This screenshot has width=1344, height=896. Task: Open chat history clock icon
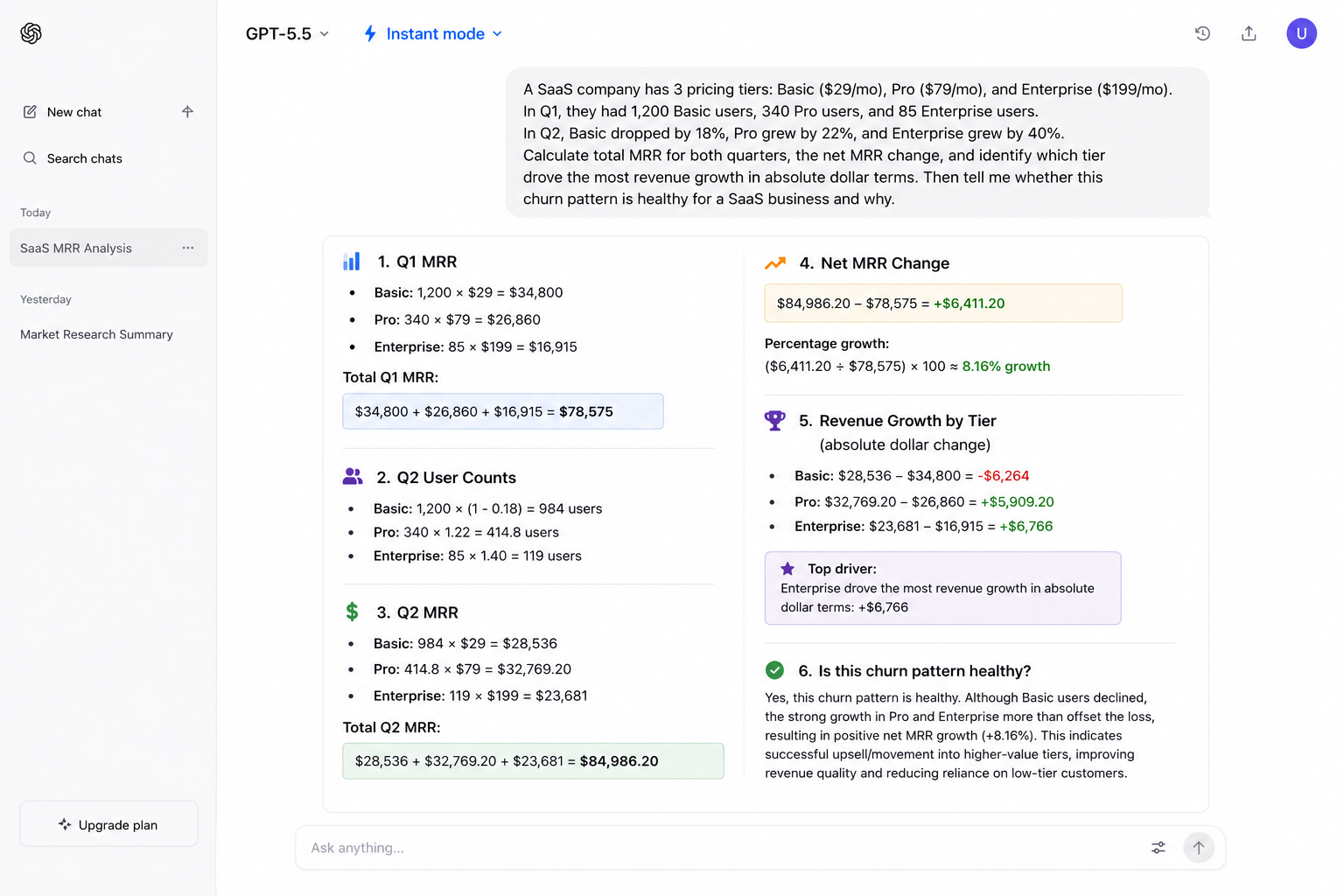(1203, 33)
